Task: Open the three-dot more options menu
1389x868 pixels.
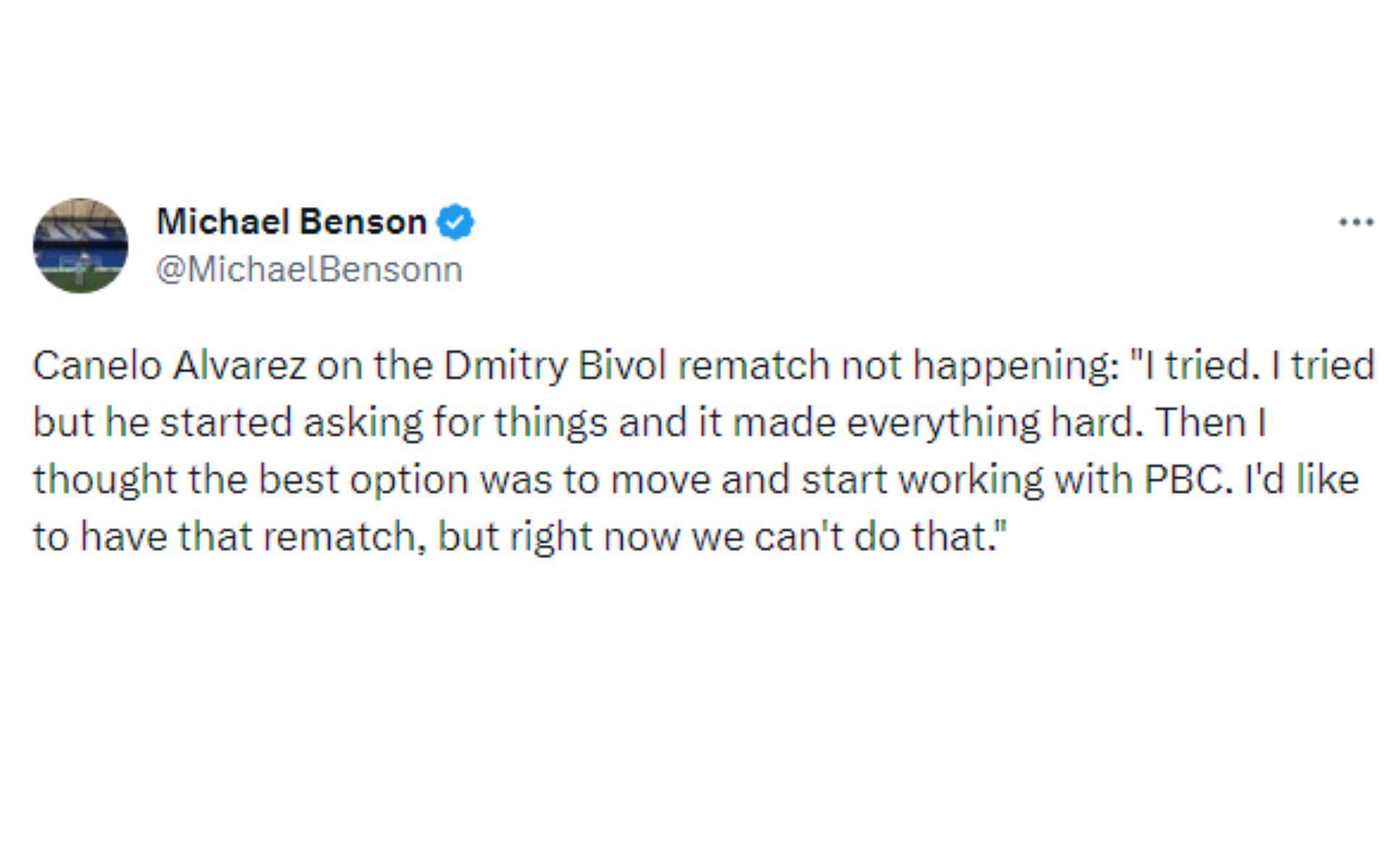Action: 1356,222
